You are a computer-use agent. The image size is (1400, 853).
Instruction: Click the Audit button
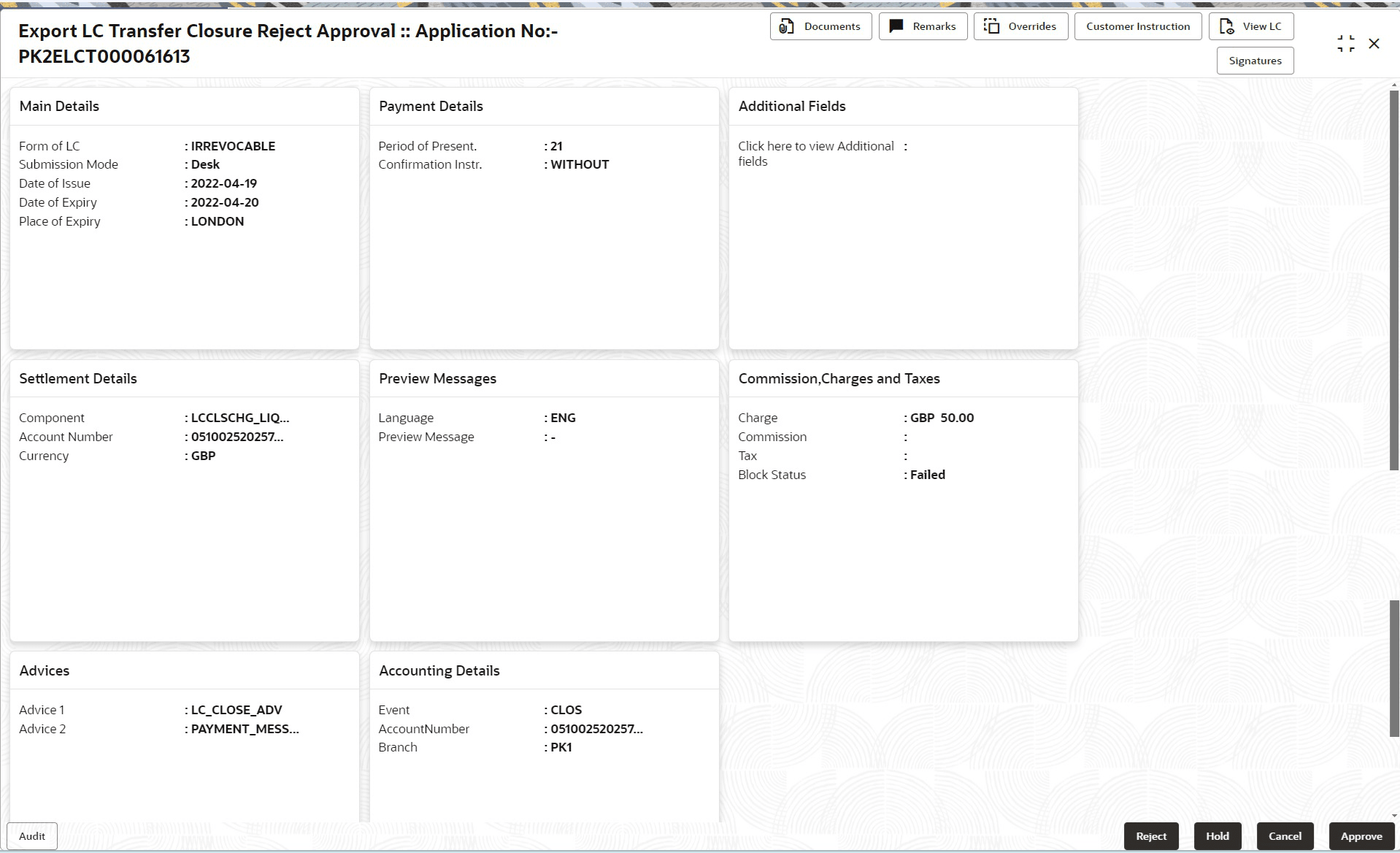pos(32,836)
